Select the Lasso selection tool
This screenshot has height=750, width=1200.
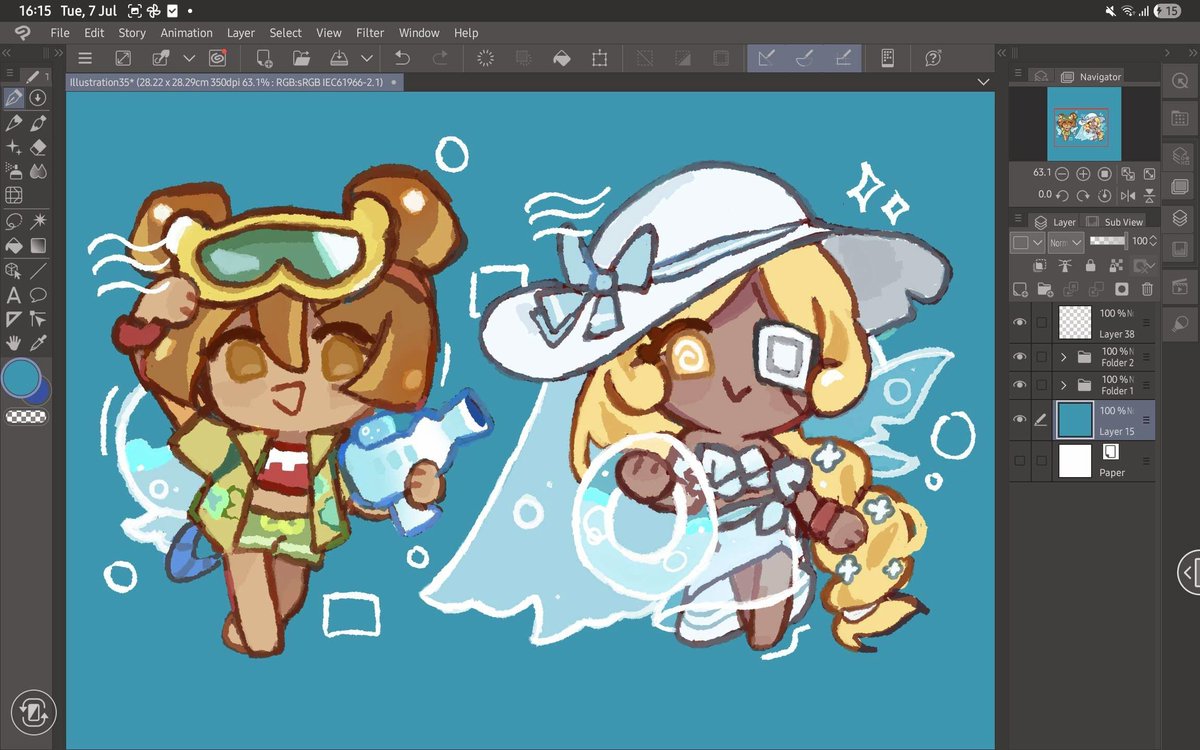(14, 220)
